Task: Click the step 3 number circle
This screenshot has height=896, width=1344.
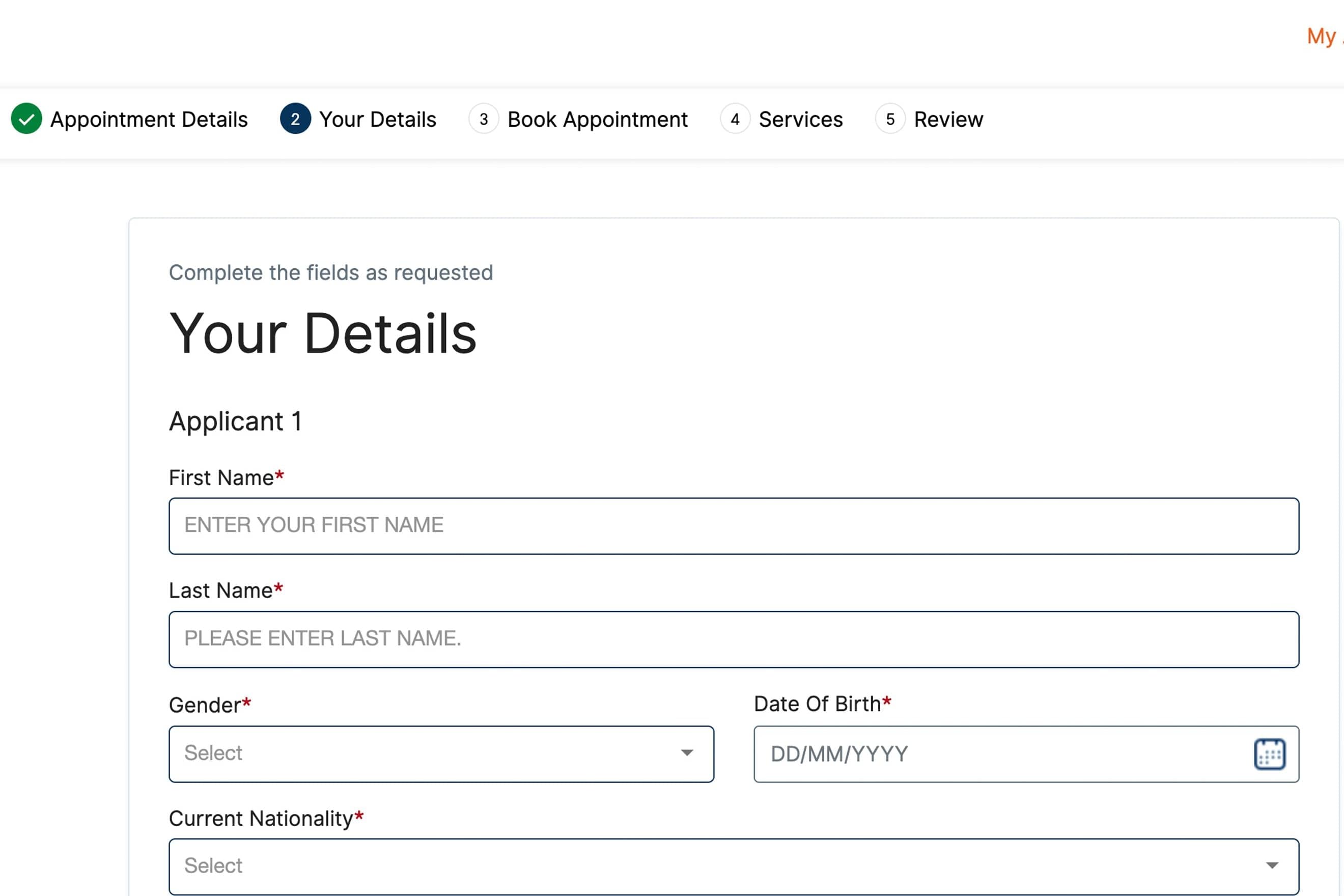Action: point(484,119)
